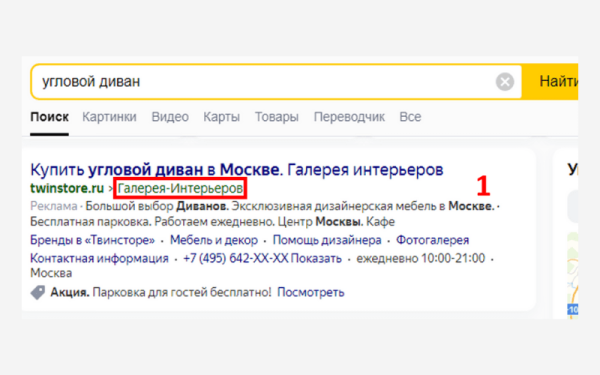Click the Найти search button
The height and width of the screenshot is (375, 600).
(x=551, y=82)
